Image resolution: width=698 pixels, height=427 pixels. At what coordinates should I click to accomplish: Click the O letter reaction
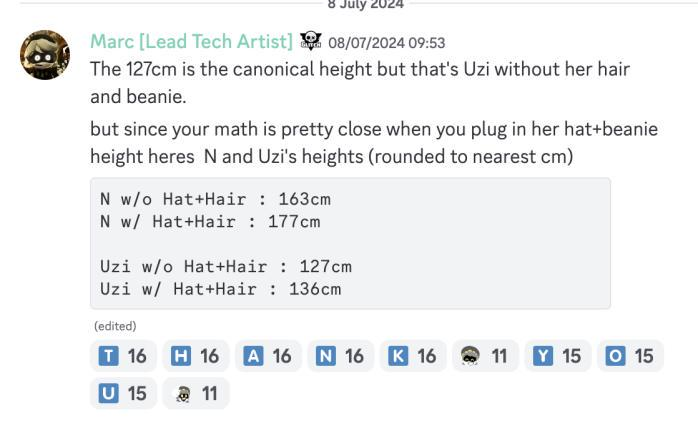pyautogui.click(x=630, y=357)
